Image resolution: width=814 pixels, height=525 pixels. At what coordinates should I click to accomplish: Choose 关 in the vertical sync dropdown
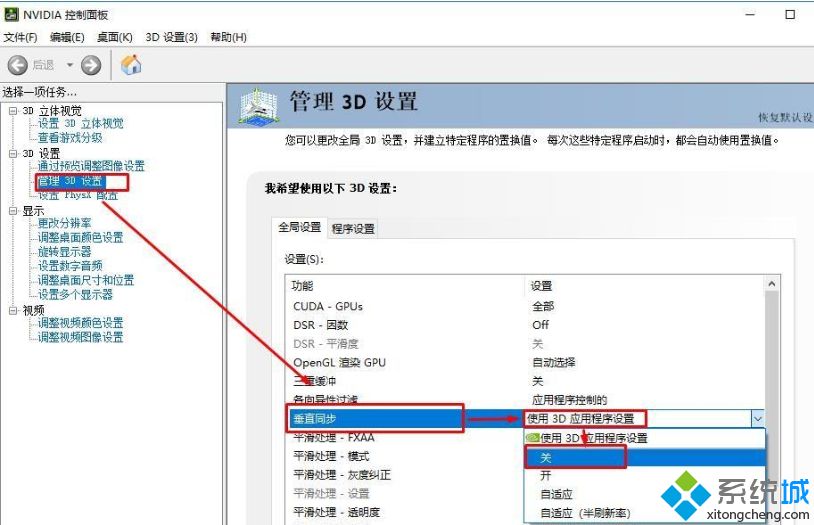[x=645, y=457]
